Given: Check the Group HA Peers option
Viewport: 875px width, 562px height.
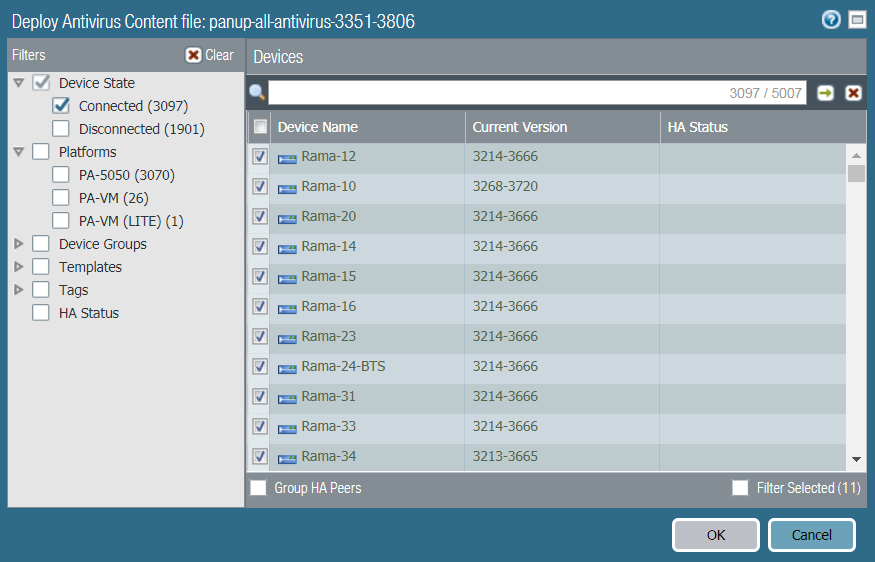Looking at the screenshot, I should point(259,488).
